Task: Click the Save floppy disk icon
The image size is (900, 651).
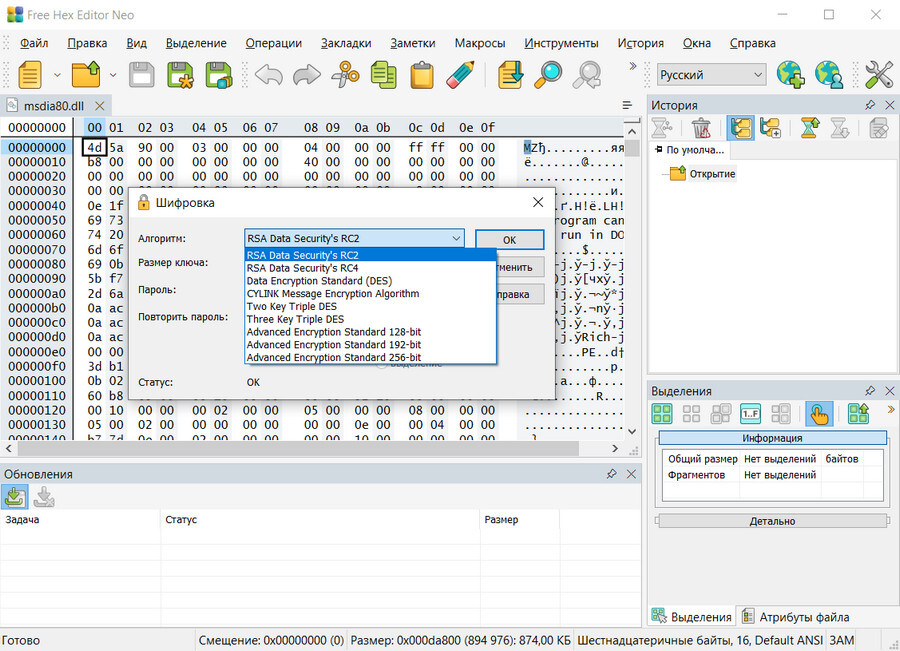Action: pos(142,75)
